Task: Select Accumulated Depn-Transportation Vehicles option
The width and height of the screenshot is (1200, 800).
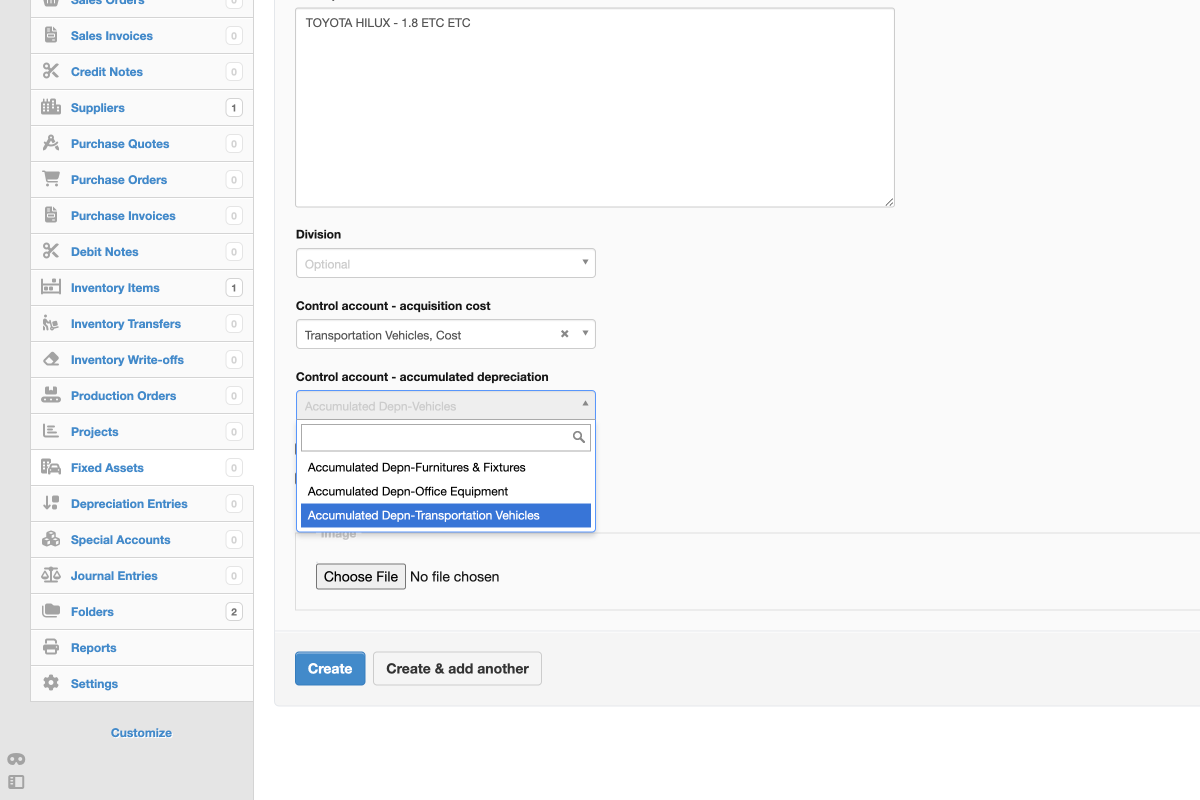Action: [x=446, y=516]
